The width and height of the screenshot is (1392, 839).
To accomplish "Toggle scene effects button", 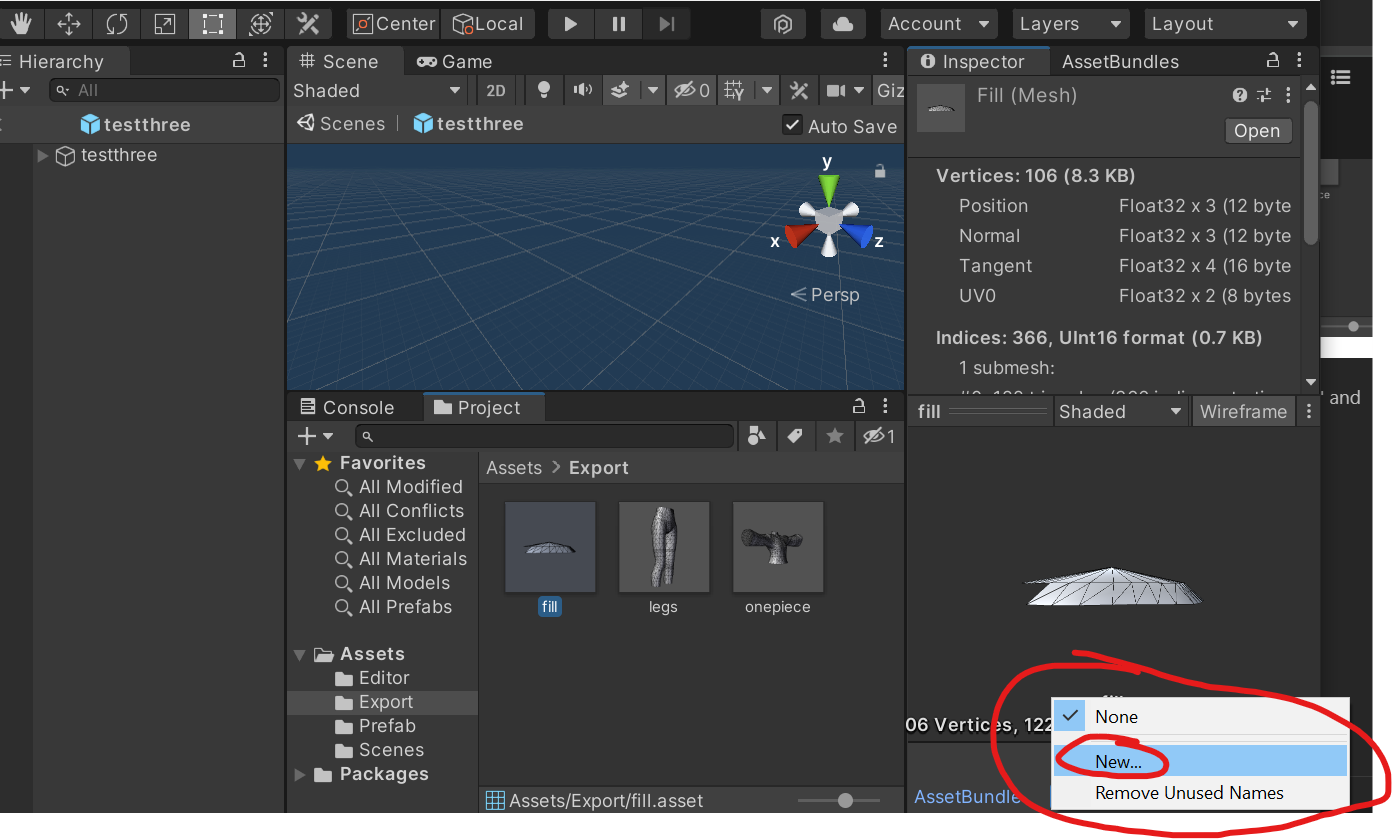I will pos(620,90).
